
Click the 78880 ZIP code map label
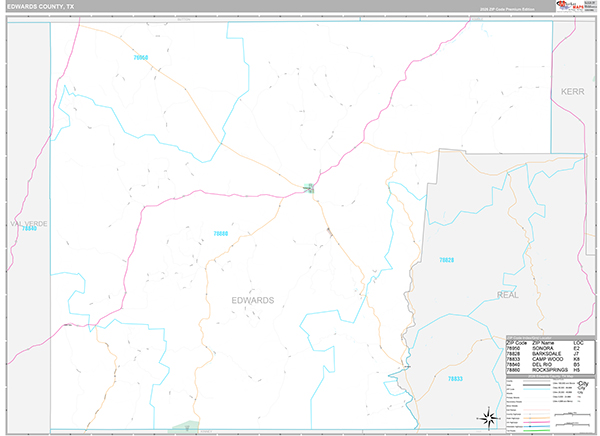click(220, 234)
